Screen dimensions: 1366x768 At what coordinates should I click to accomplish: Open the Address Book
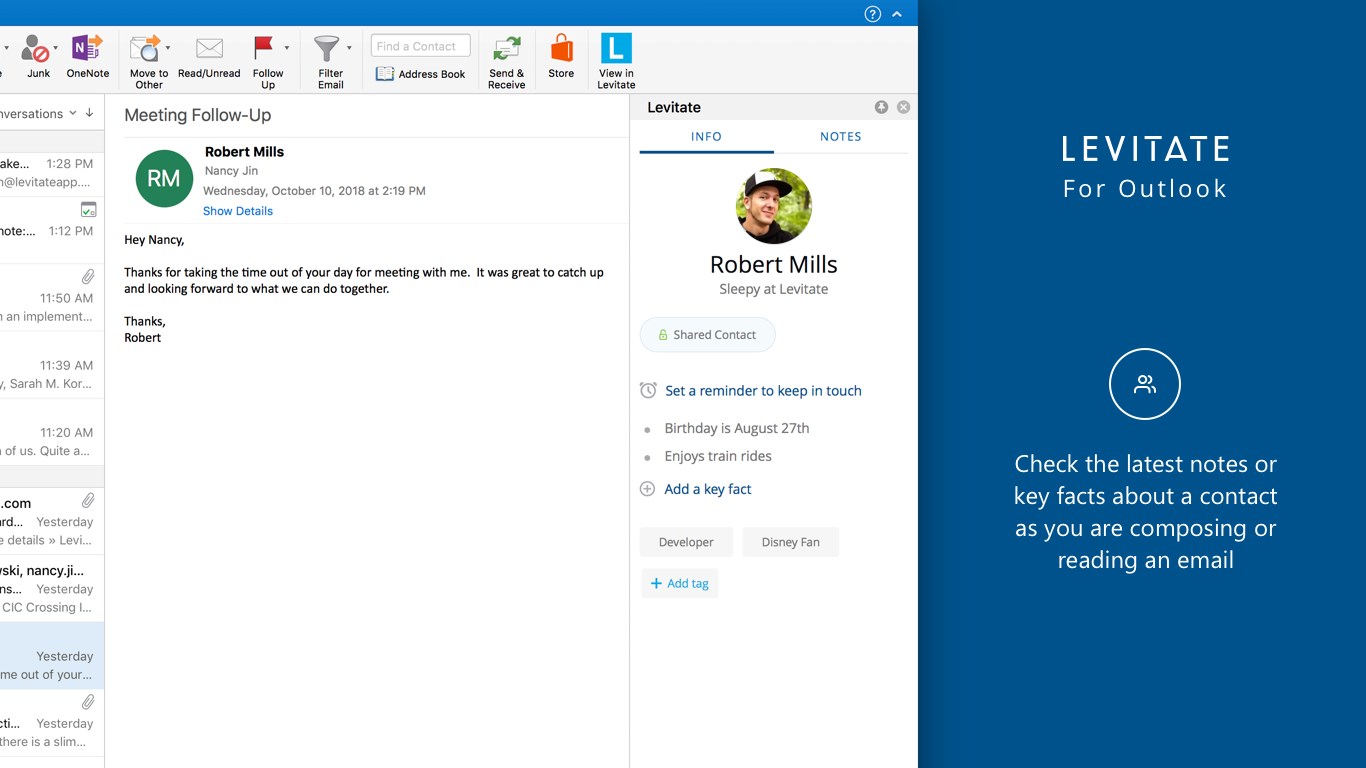click(421, 74)
